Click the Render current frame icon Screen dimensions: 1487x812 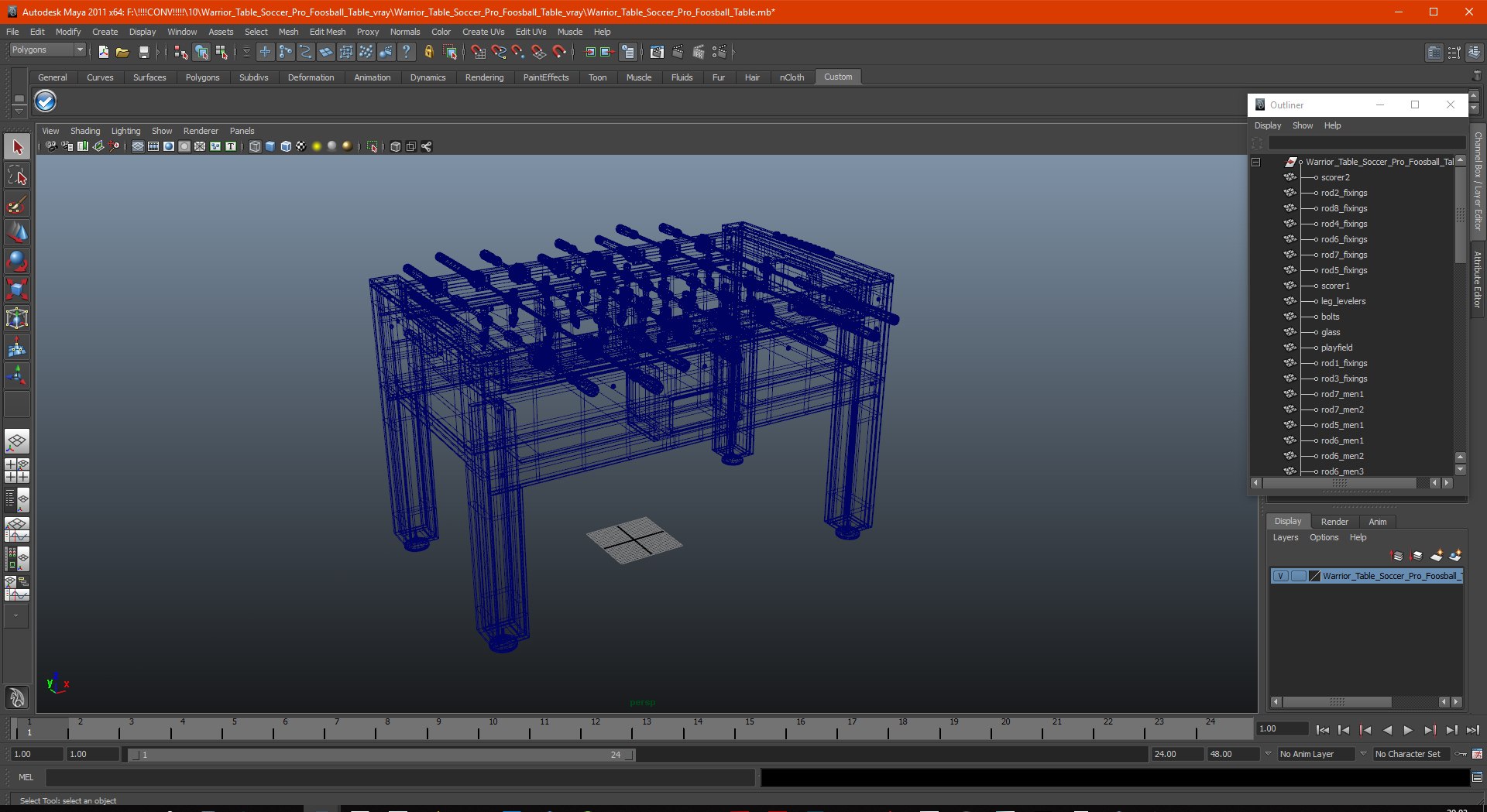tap(678, 52)
